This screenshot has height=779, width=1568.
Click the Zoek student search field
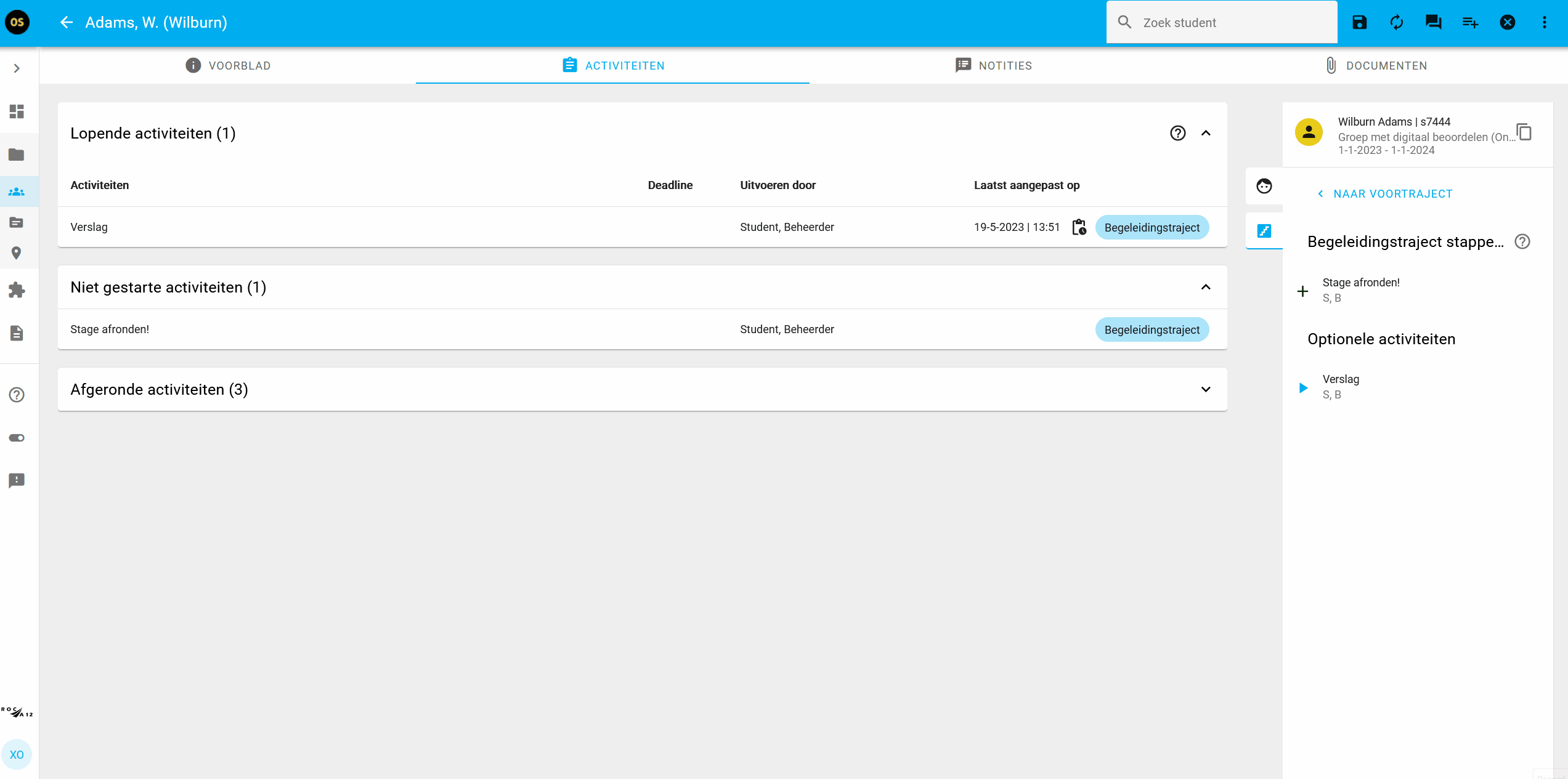point(1221,23)
